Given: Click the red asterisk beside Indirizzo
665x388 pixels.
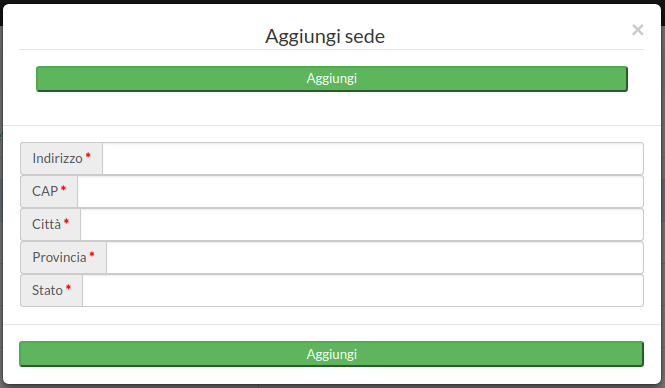Looking at the screenshot, I should coord(88,155).
